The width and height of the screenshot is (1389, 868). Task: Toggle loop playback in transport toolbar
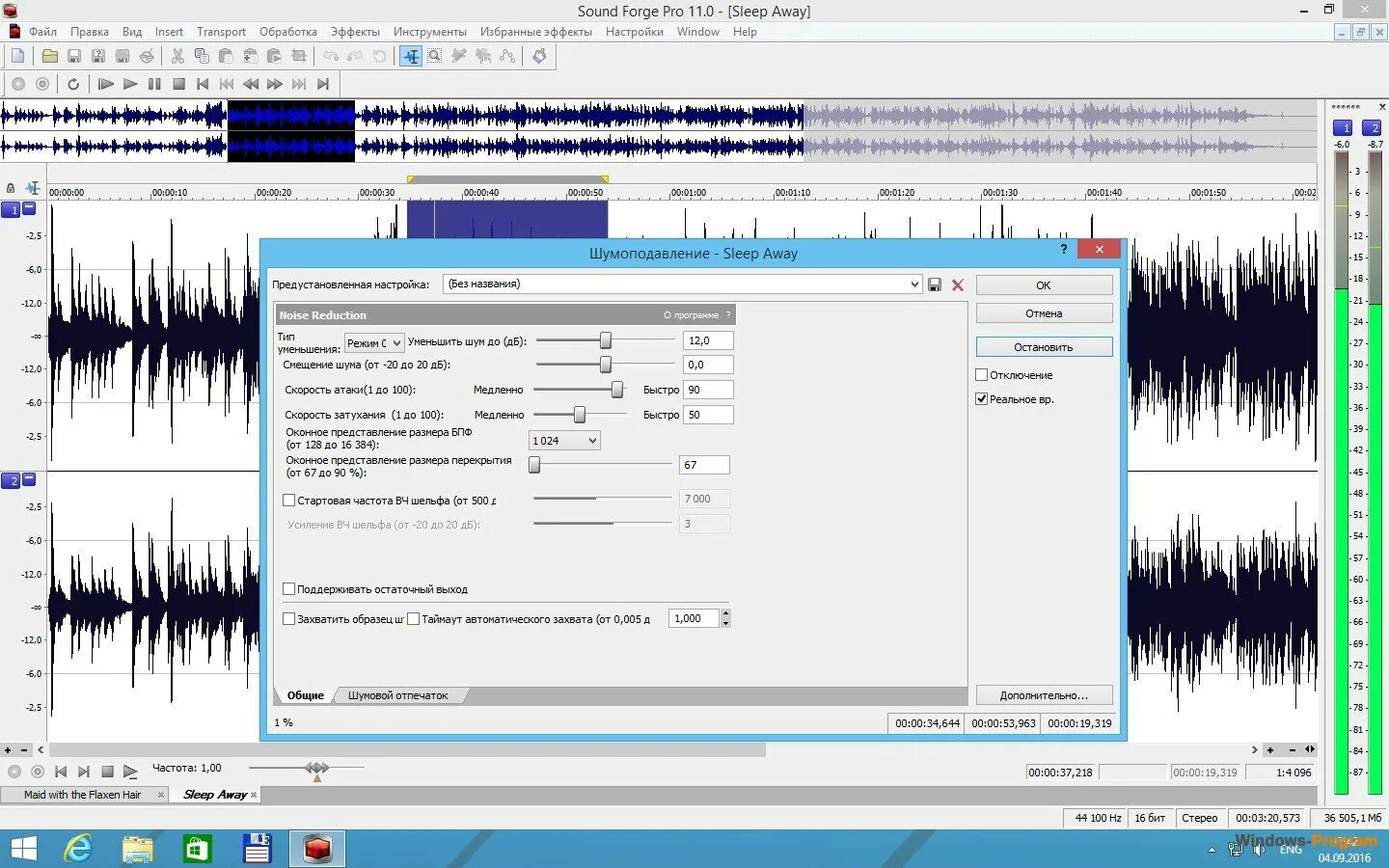pos(73,84)
